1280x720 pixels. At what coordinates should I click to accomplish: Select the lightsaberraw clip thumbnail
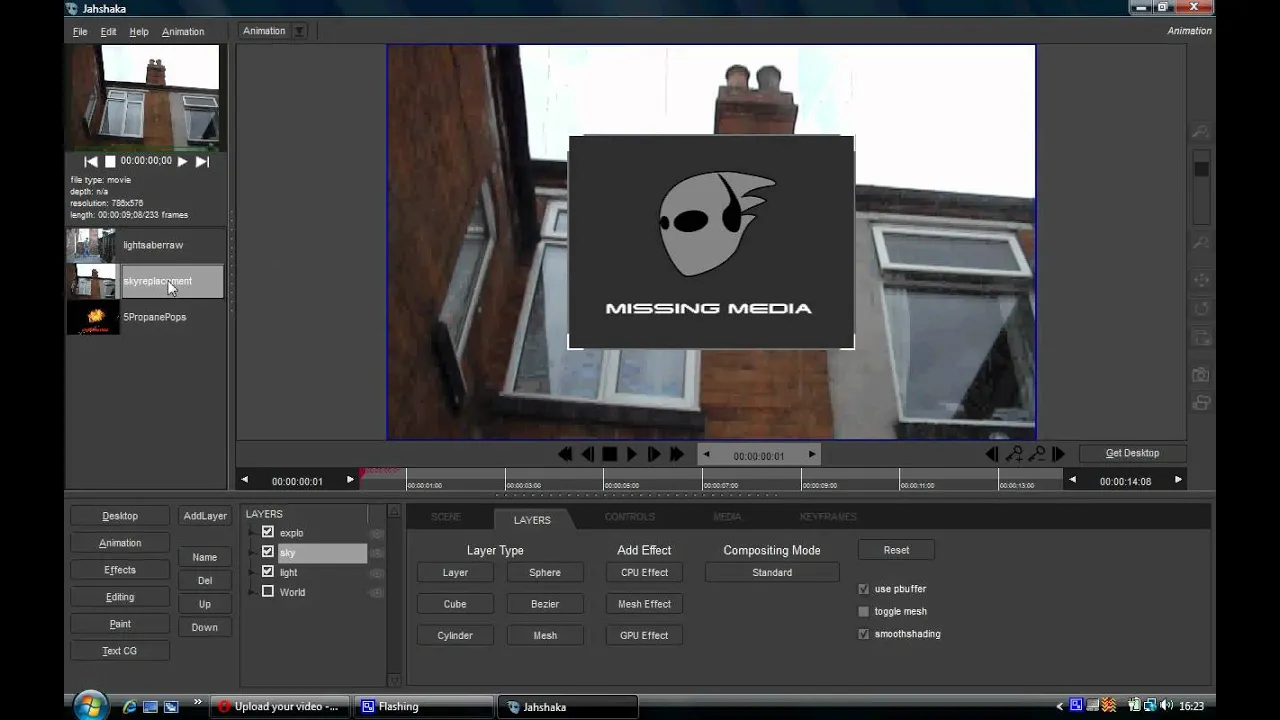coord(92,245)
